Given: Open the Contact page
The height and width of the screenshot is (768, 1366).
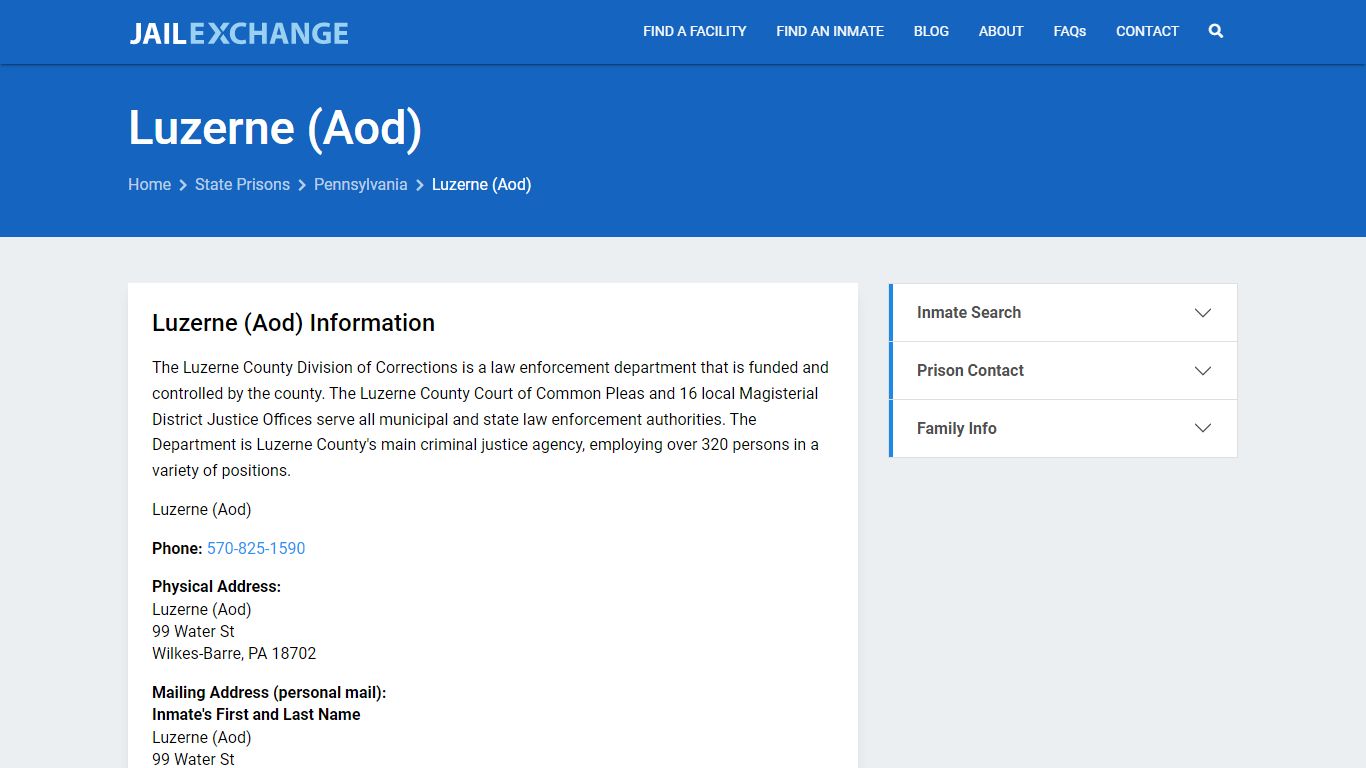Looking at the screenshot, I should coord(1147,31).
